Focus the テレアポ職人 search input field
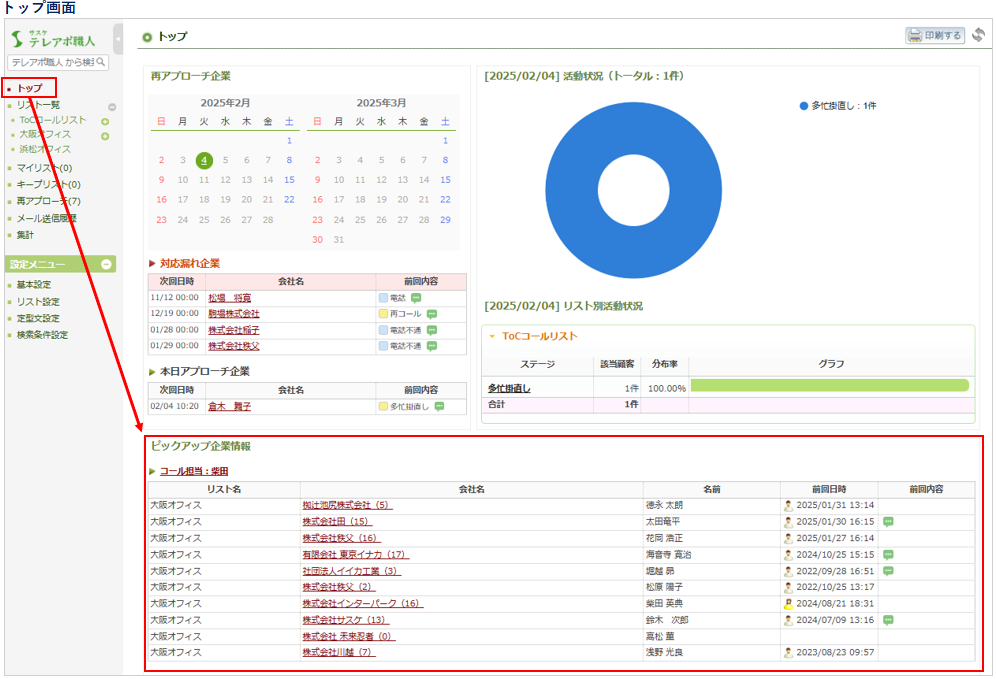996x679 pixels. click(58, 62)
